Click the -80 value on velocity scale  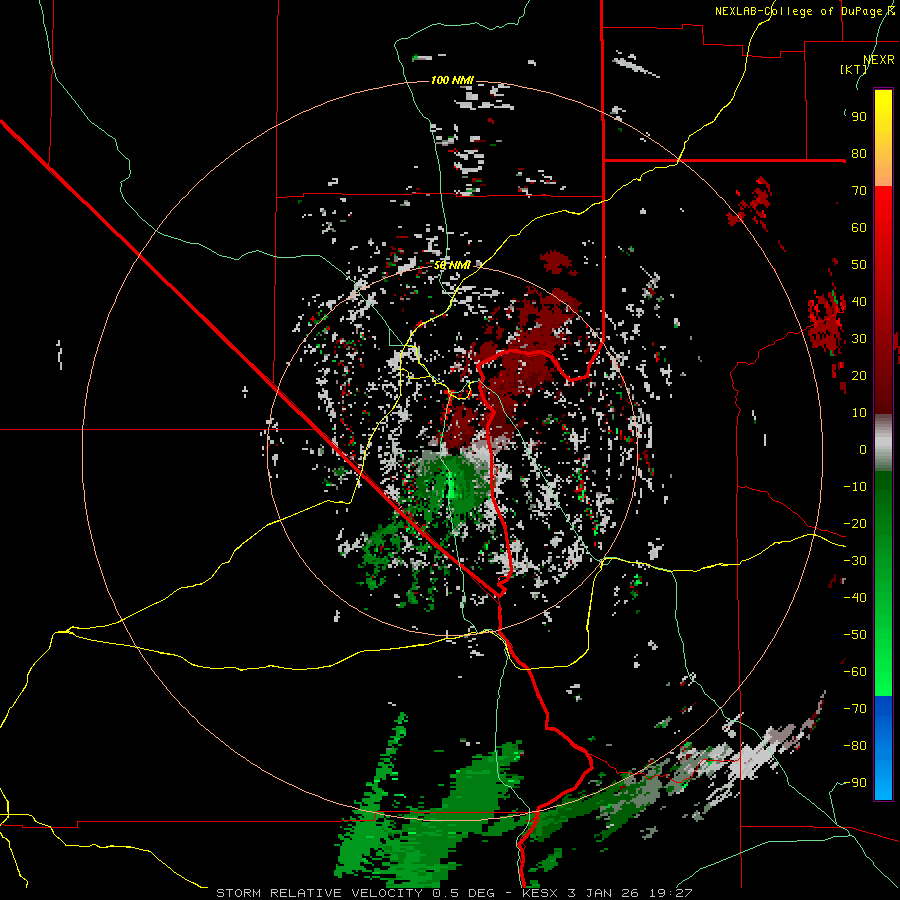(855, 746)
